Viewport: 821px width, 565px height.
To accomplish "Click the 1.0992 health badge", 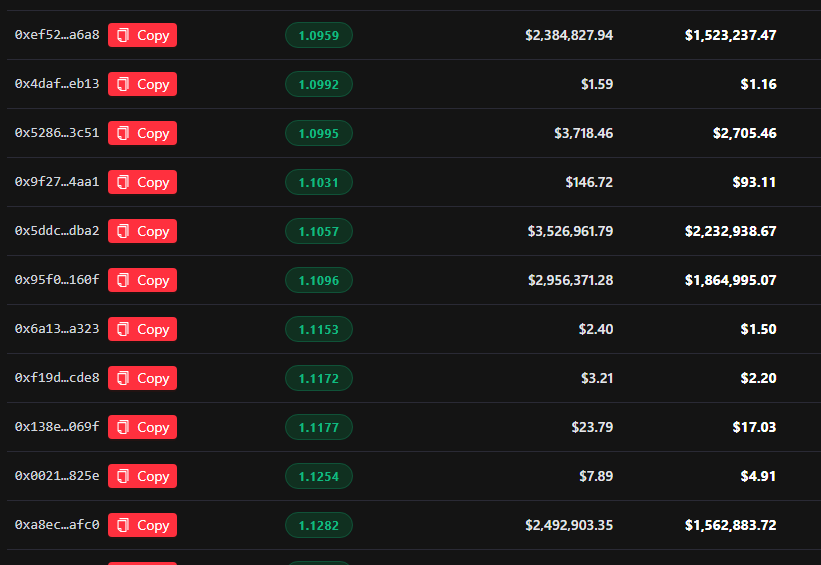I will [319, 84].
